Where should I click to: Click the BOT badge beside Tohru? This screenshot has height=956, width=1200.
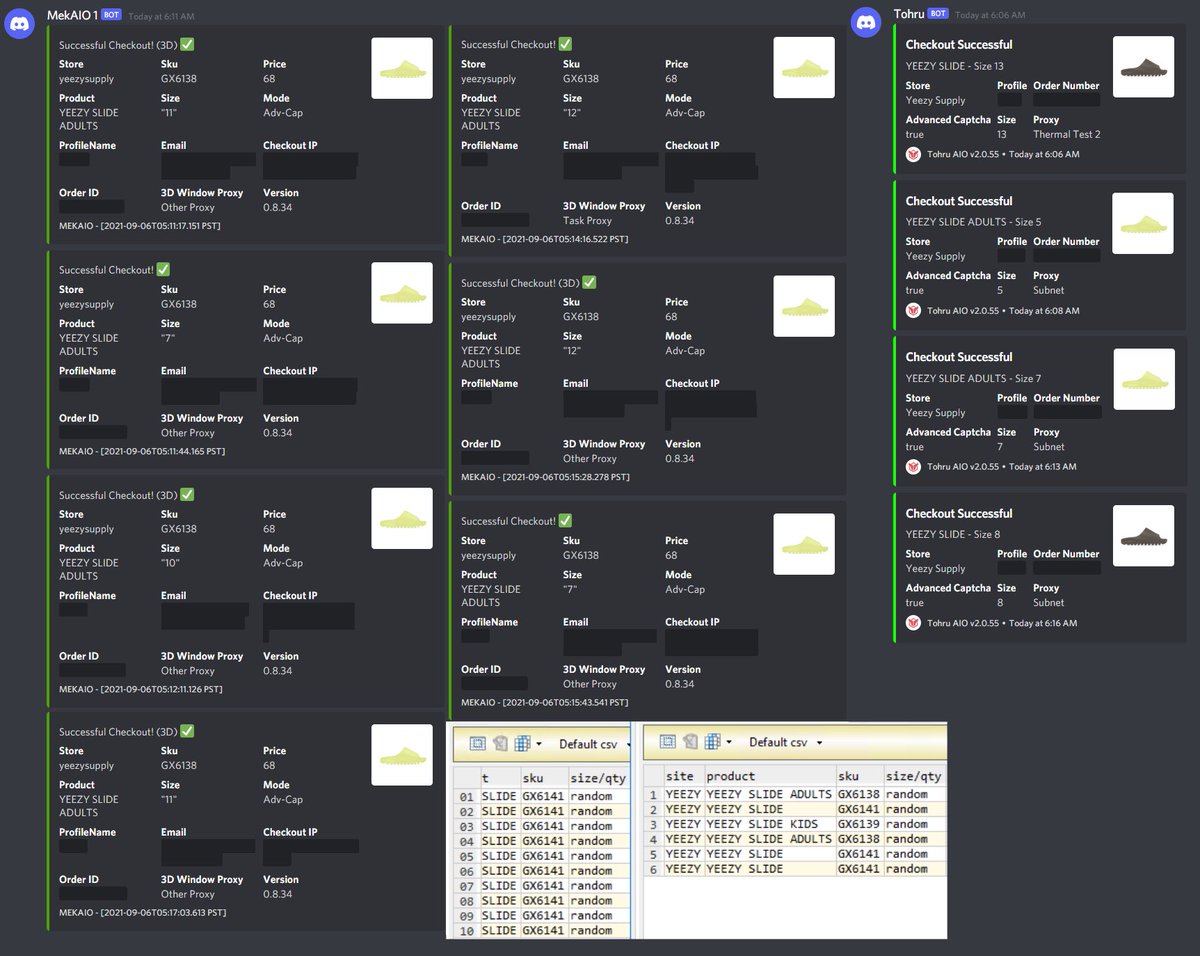[x=938, y=14]
